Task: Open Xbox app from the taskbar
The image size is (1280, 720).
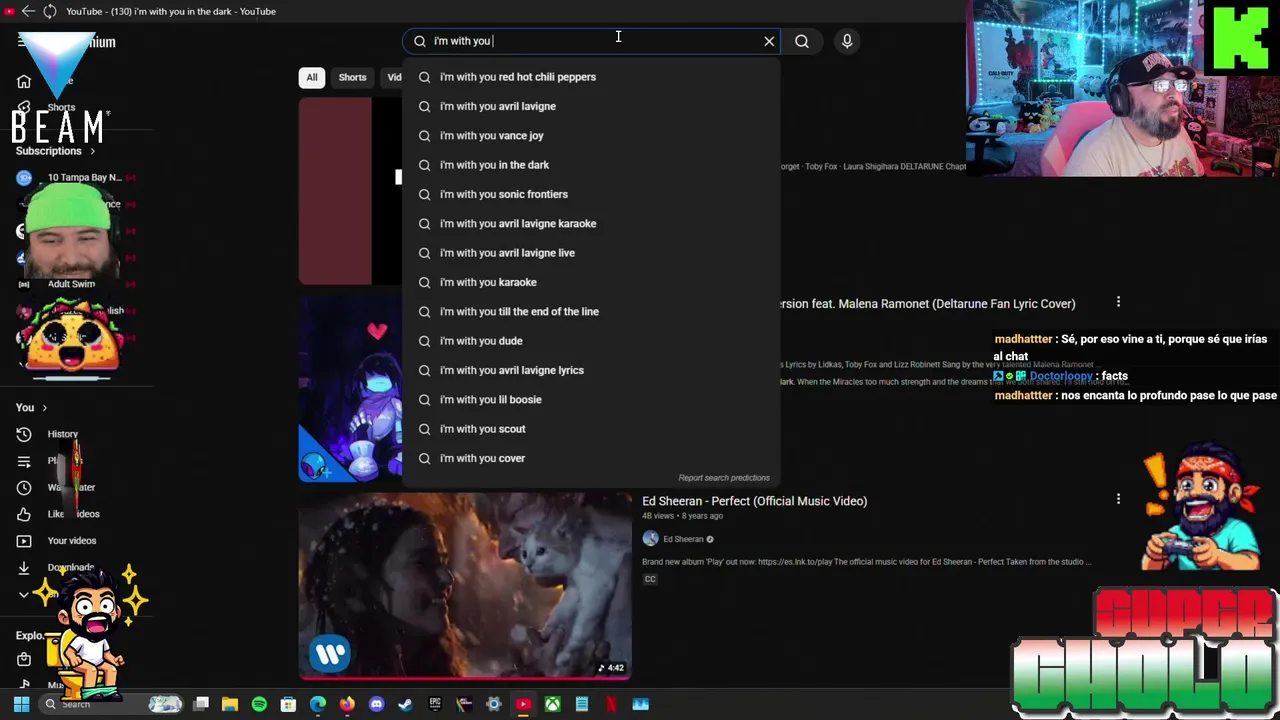Action: [552, 704]
